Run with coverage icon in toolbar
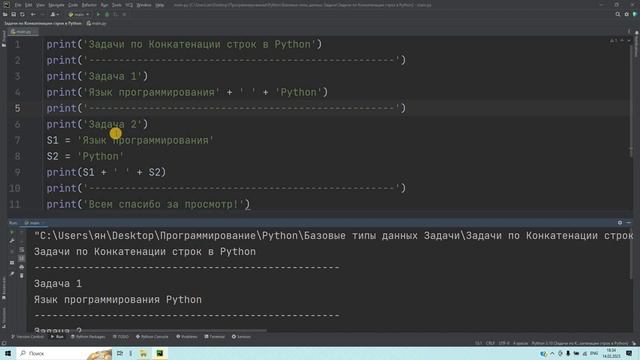 (116, 14)
